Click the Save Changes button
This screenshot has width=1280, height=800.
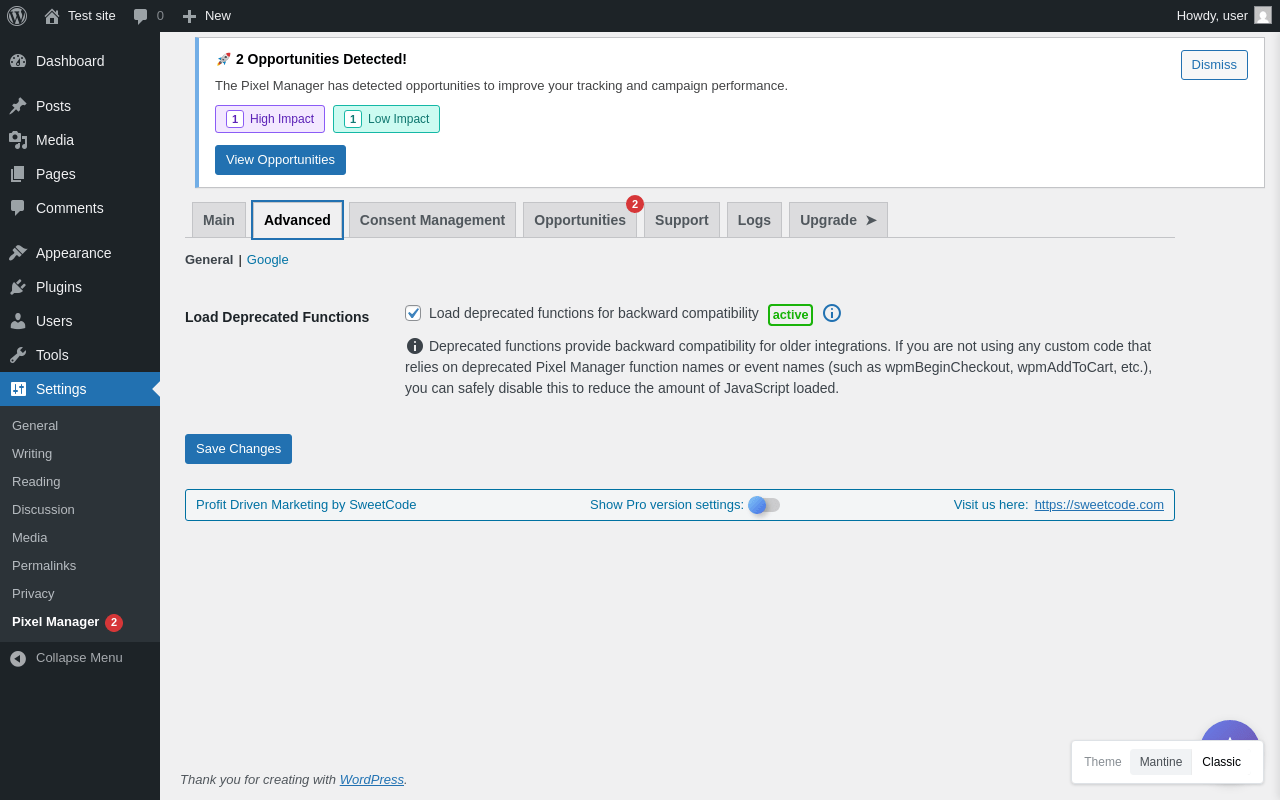[238, 449]
